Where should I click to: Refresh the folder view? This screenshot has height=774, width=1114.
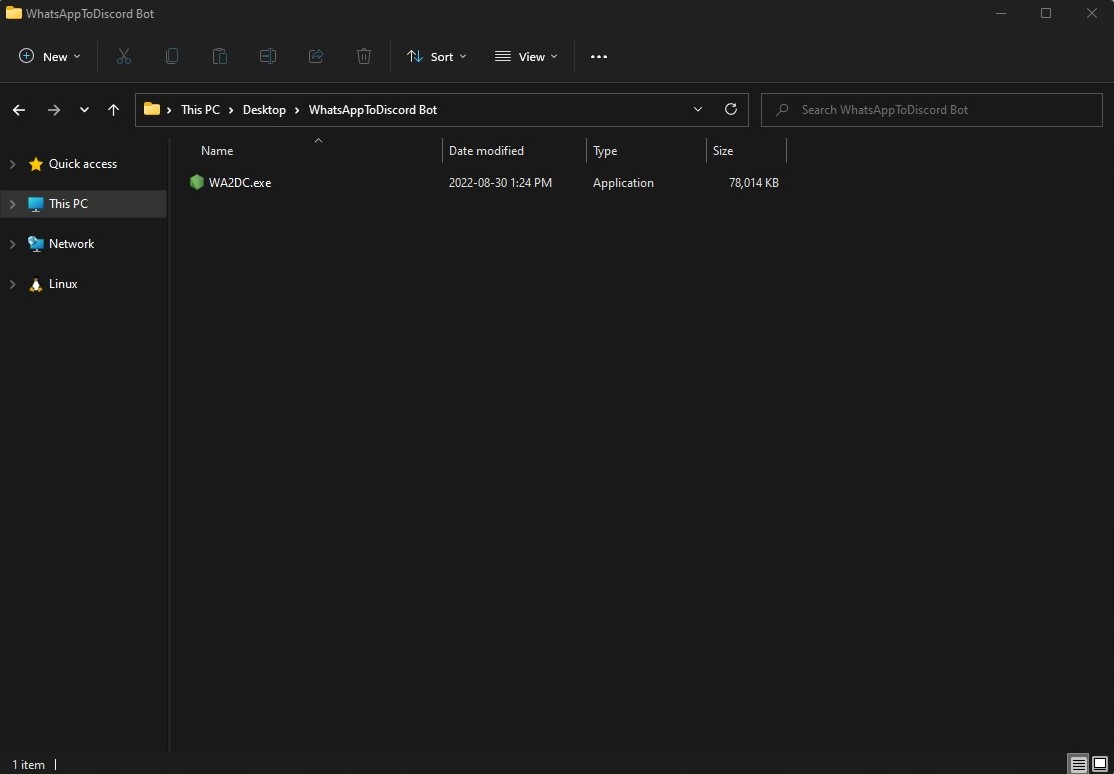pos(730,109)
